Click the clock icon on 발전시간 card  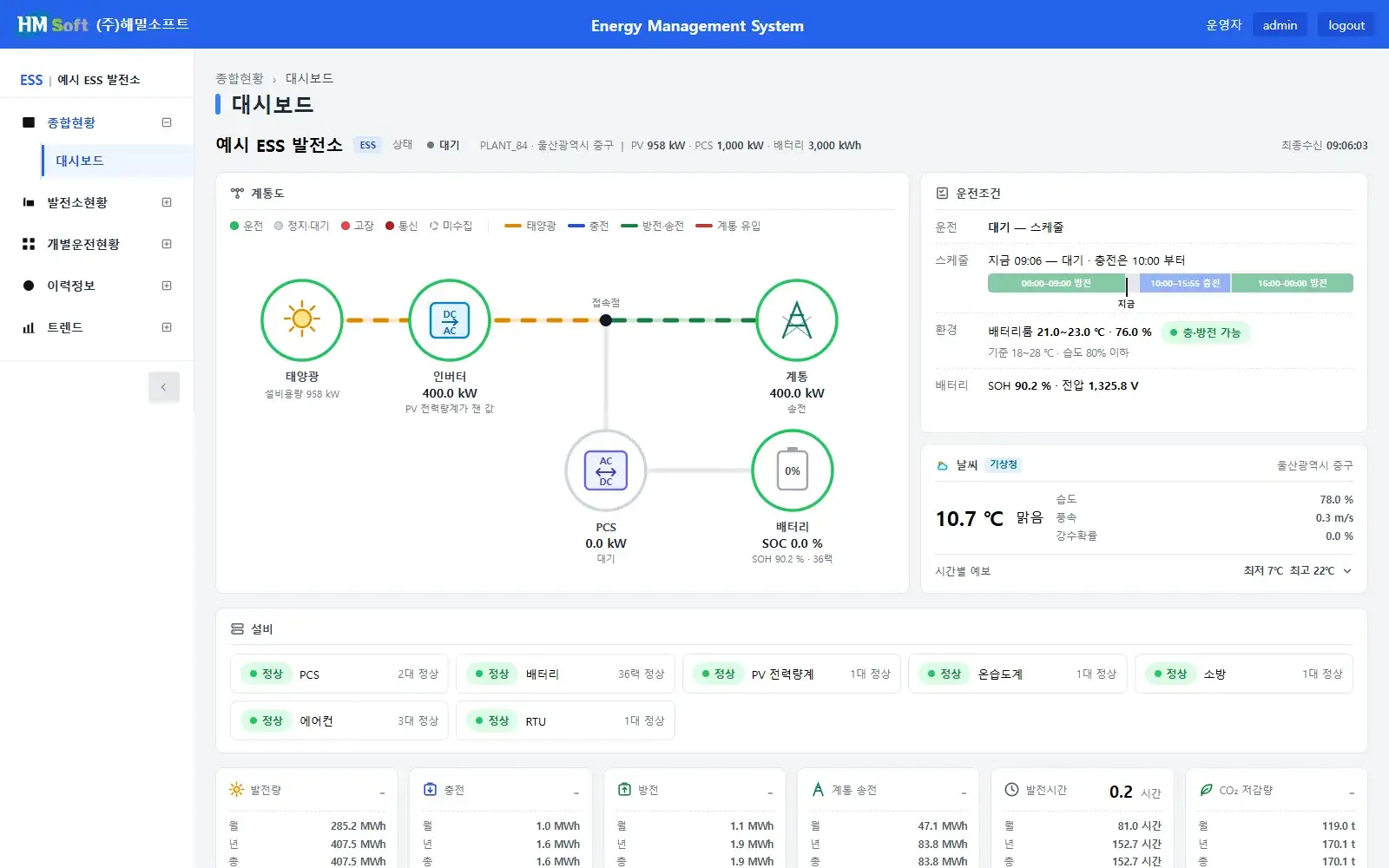pyautogui.click(x=1011, y=789)
